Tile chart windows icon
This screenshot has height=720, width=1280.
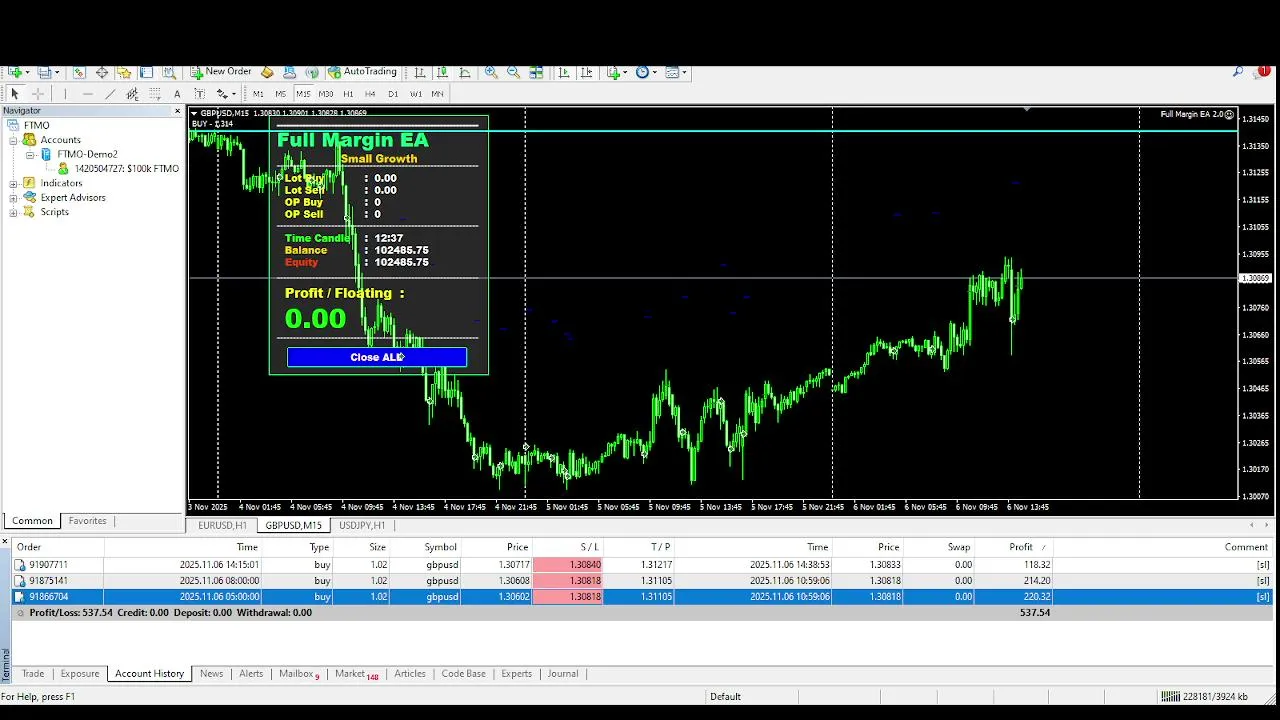pyautogui.click(x=536, y=72)
